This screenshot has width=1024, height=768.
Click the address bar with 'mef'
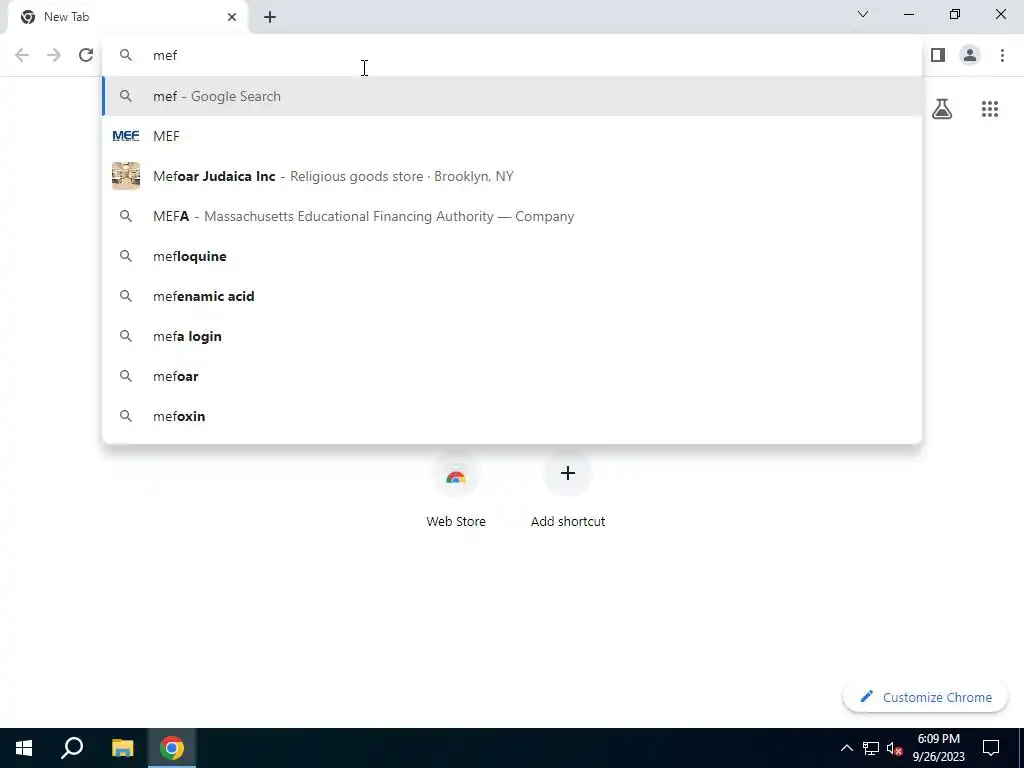[x=512, y=55]
